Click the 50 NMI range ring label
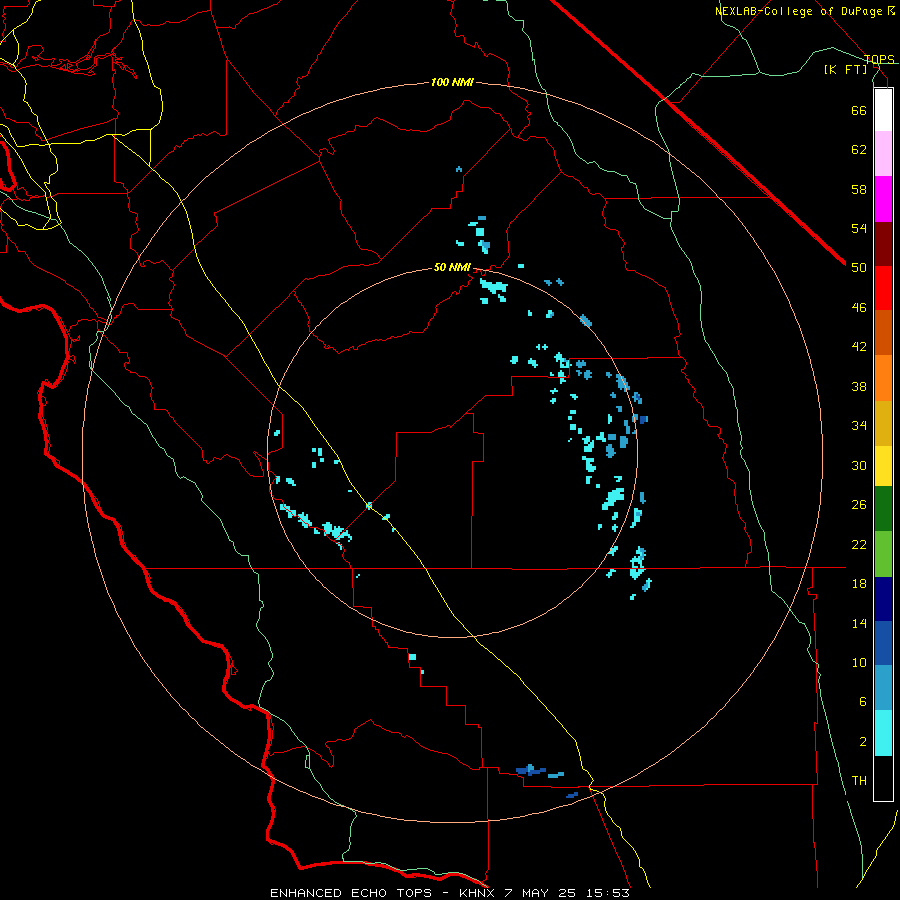Image resolution: width=900 pixels, height=900 pixels. pyautogui.click(x=452, y=267)
